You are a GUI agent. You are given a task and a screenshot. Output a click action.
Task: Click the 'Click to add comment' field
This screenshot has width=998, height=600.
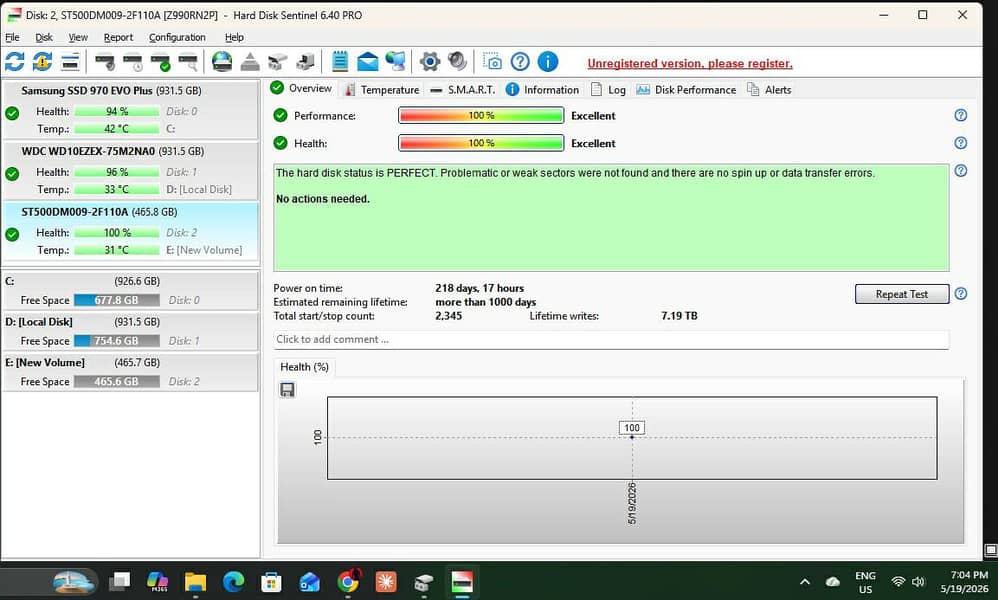(611, 339)
